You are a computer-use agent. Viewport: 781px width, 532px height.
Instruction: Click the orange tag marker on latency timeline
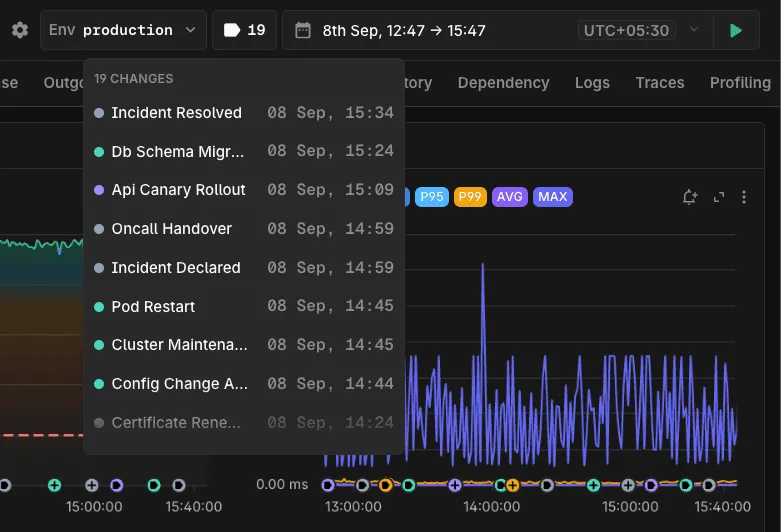385,485
